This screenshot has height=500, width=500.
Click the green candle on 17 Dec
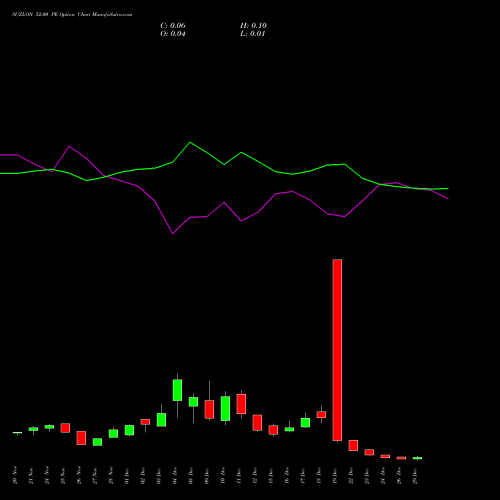coord(305,422)
